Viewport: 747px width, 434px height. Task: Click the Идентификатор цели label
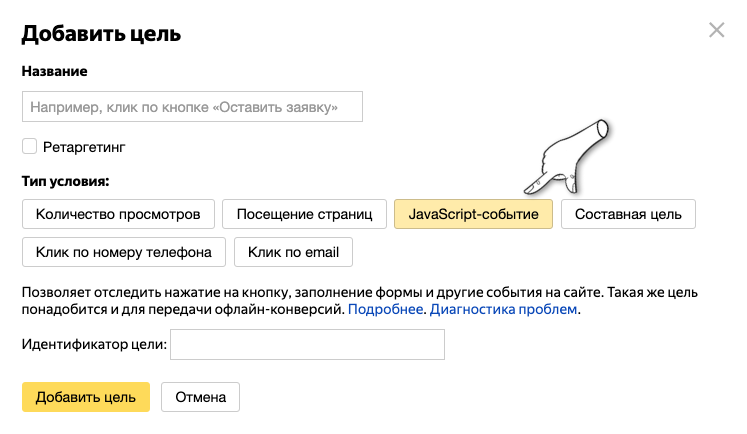[94, 345]
